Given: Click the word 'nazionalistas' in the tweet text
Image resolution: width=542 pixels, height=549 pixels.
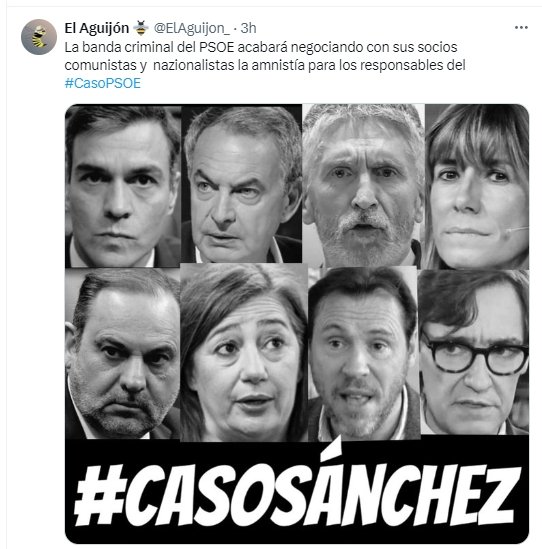Looking at the screenshot, I should coord(194,65).
